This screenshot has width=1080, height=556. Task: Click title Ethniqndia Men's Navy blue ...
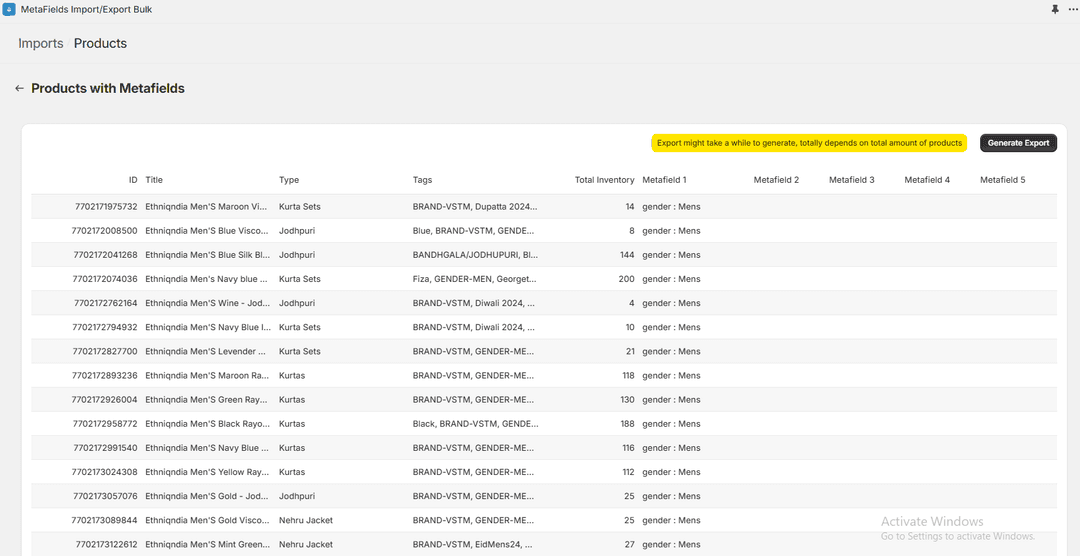click(207, 279)
